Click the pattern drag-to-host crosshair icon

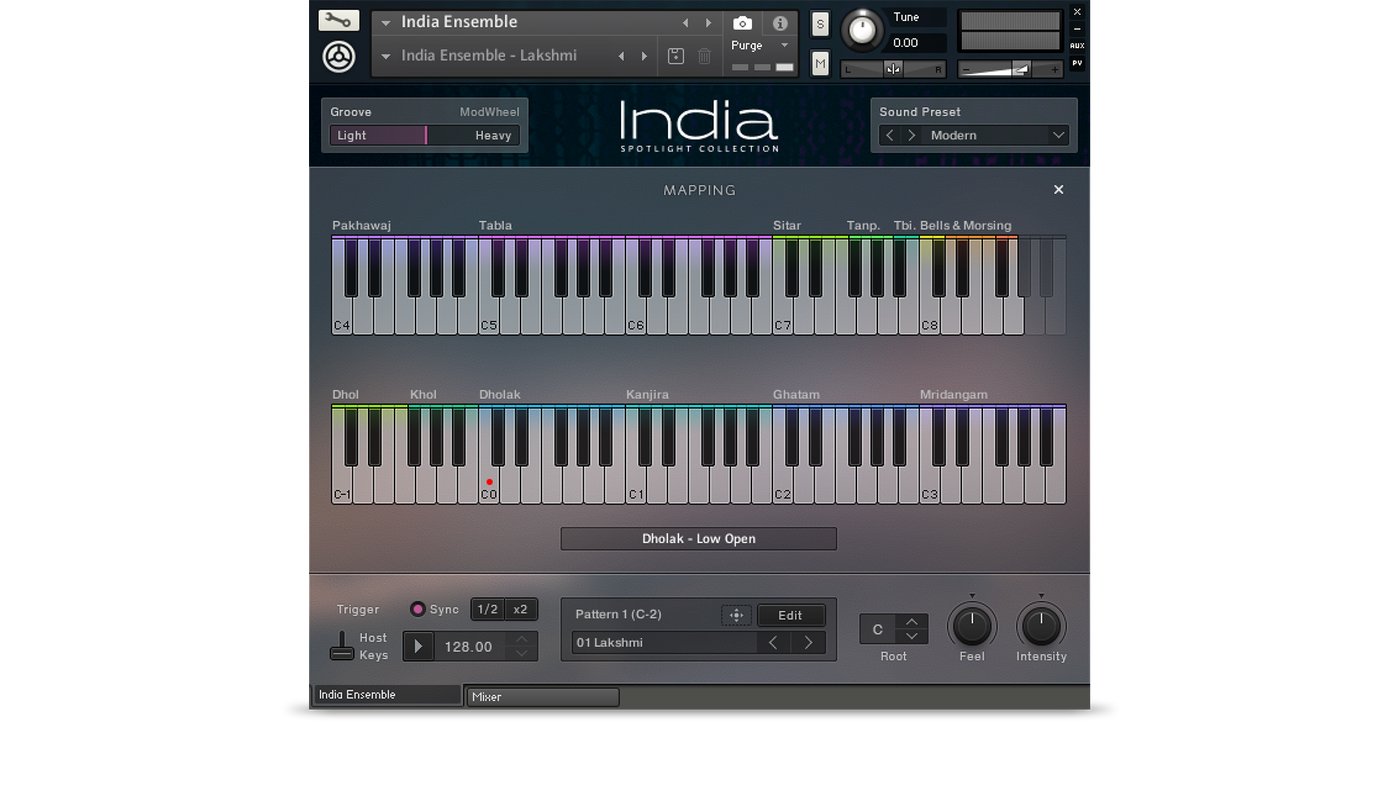[736, 615]
